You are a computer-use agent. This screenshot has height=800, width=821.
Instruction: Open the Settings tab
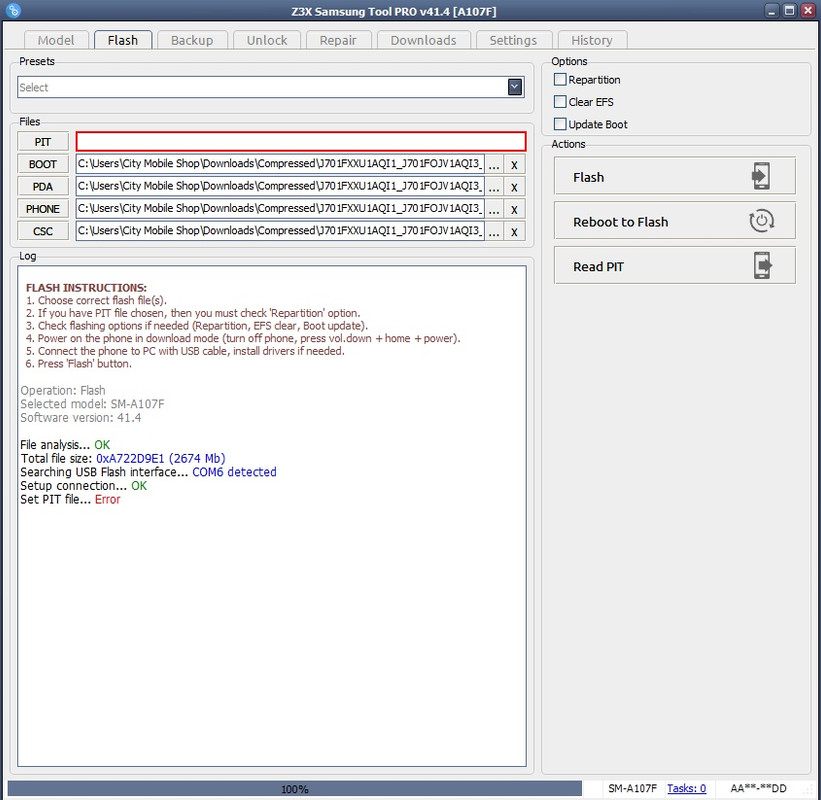click(x=513, y=40)
